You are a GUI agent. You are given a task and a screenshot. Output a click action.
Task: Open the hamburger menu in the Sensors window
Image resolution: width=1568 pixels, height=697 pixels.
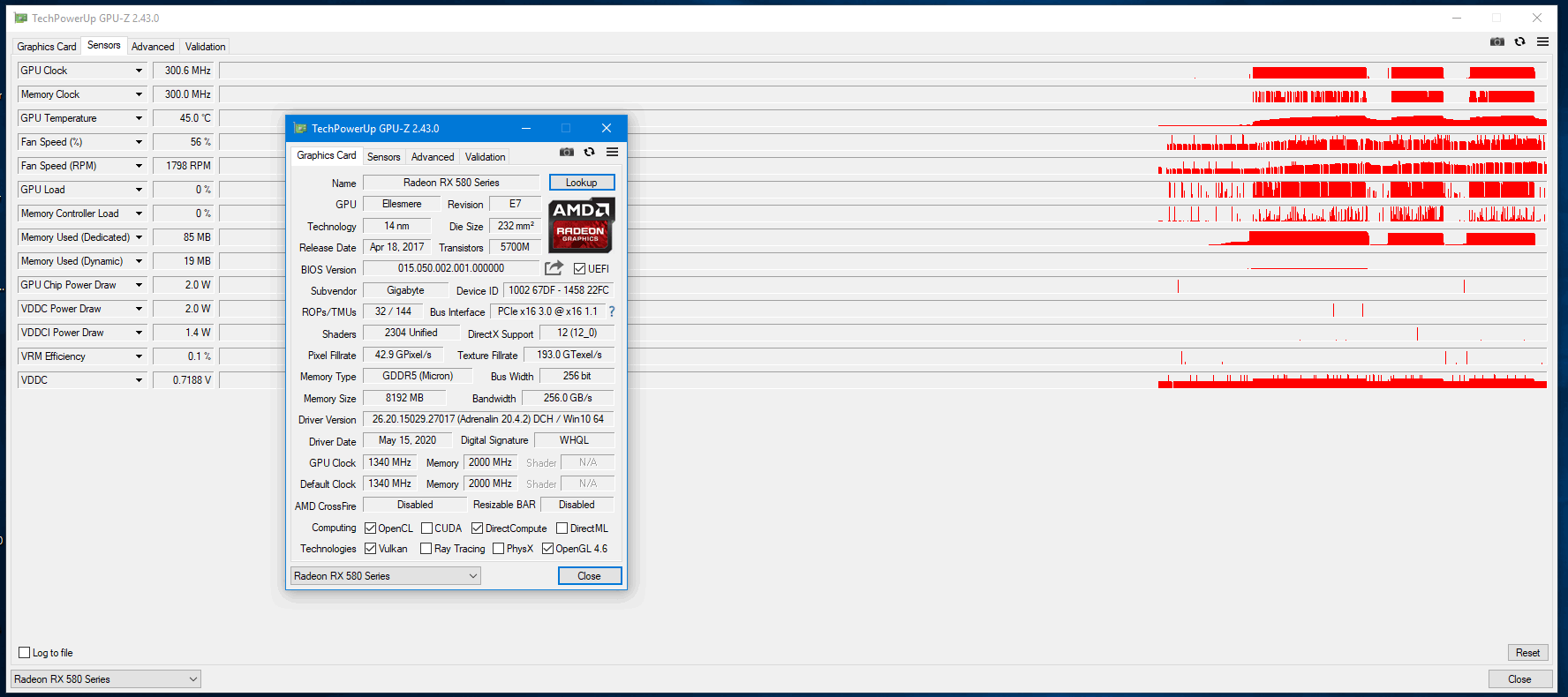click(x=1542, y=41)
